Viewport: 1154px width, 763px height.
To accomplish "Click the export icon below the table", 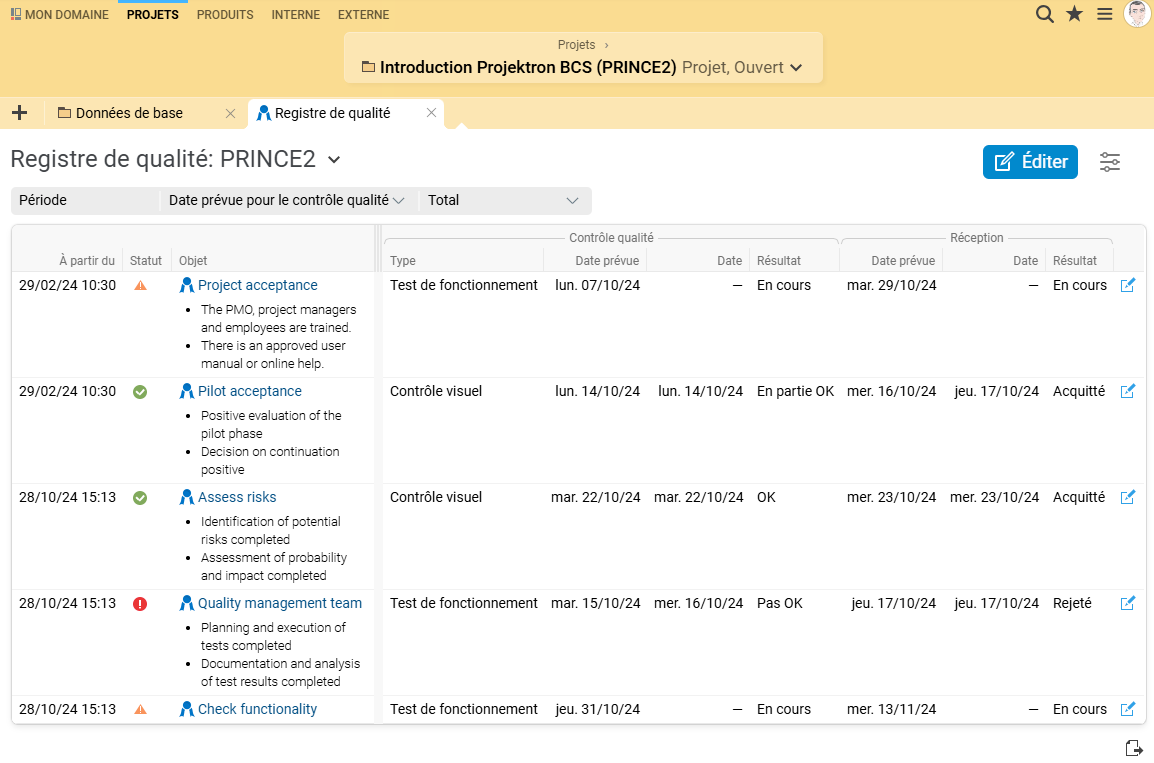I will click(1134, 748).
